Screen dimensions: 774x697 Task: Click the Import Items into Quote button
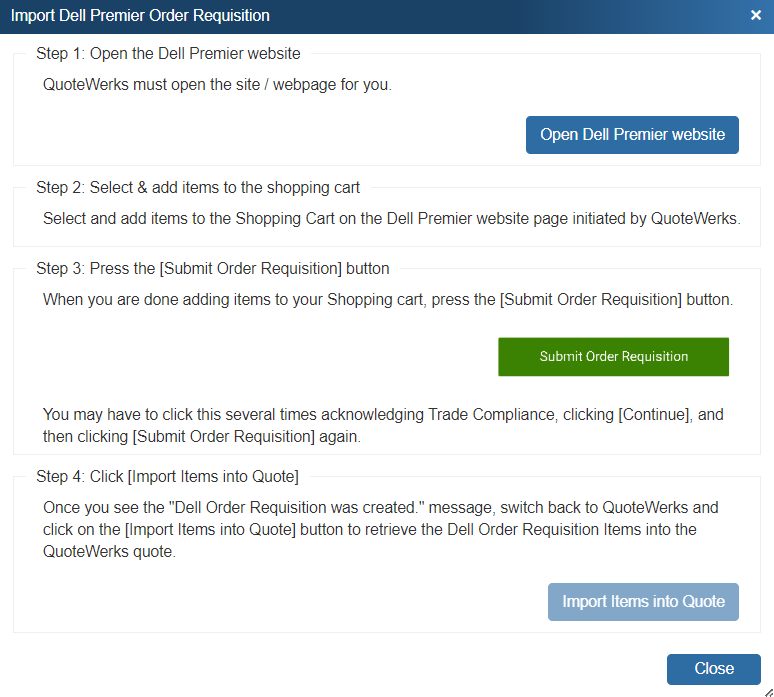643,602
